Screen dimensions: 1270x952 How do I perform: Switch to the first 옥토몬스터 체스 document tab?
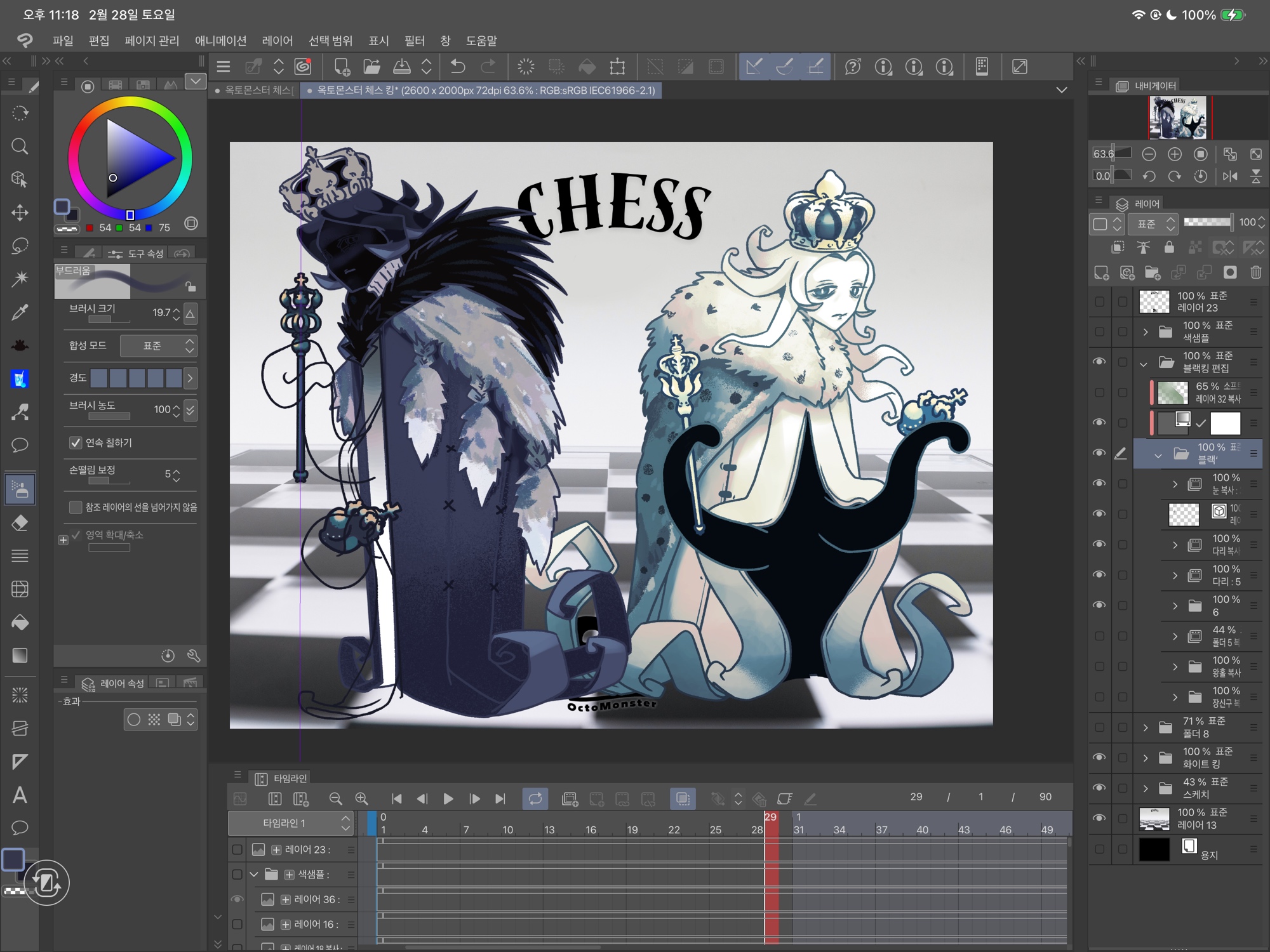point(257,91)
